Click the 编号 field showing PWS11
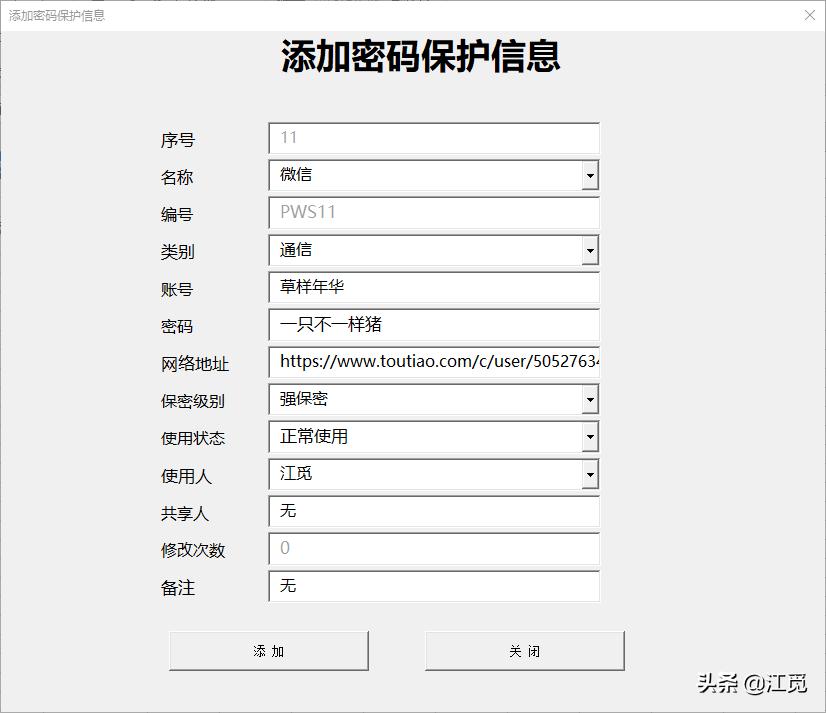 [433, 212]
